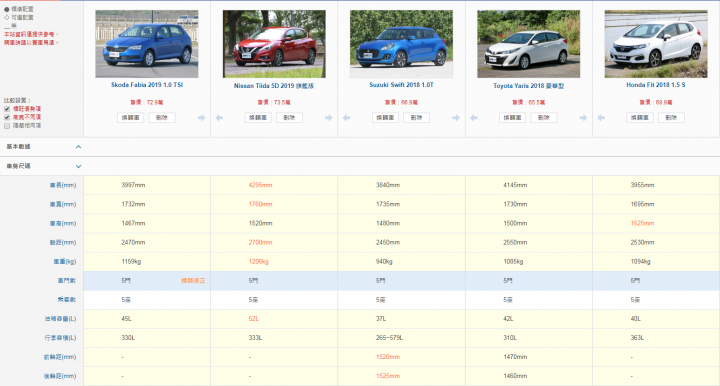Click the 刪除 button under Suzuki Swift
This screenshot has width=720, height=386.
click(x=416, y=117)
